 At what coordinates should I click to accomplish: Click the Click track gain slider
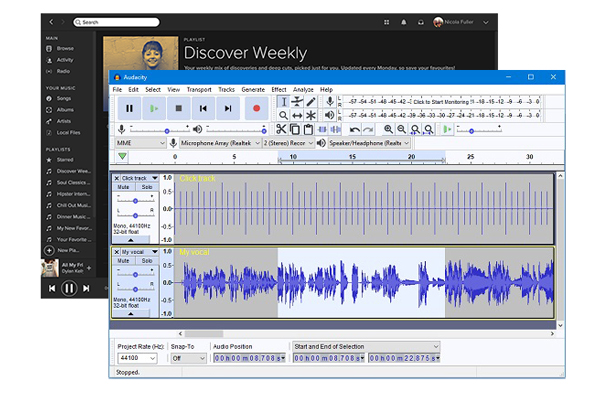(135, 201)
